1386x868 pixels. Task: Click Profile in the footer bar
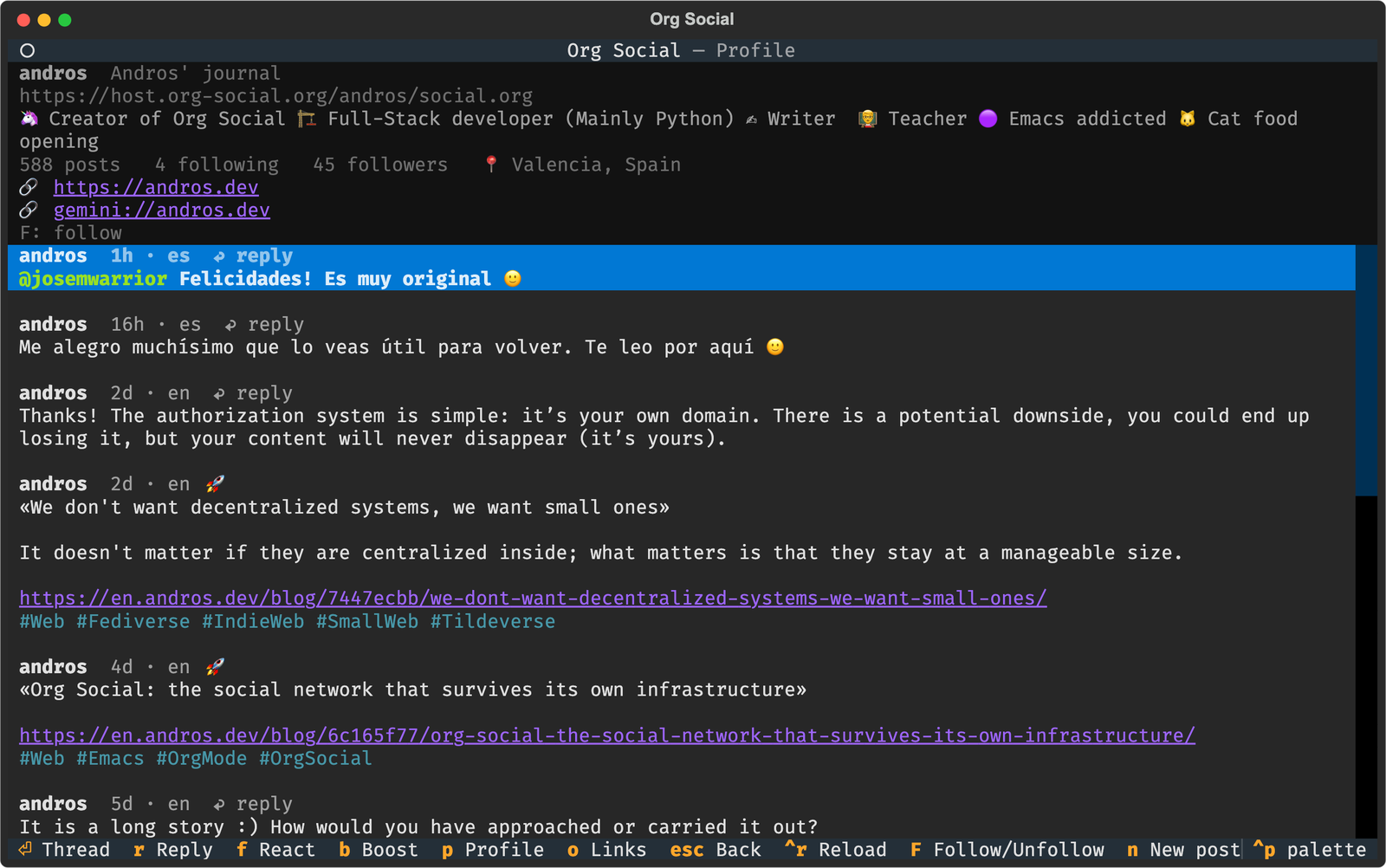[493, 850]
